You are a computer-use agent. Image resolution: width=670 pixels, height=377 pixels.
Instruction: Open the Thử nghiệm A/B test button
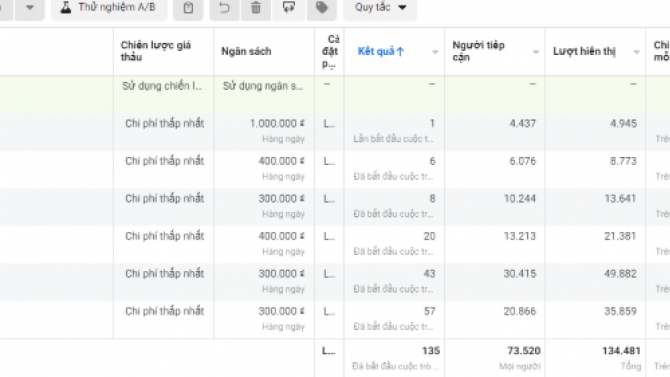[x=109, y=8]
